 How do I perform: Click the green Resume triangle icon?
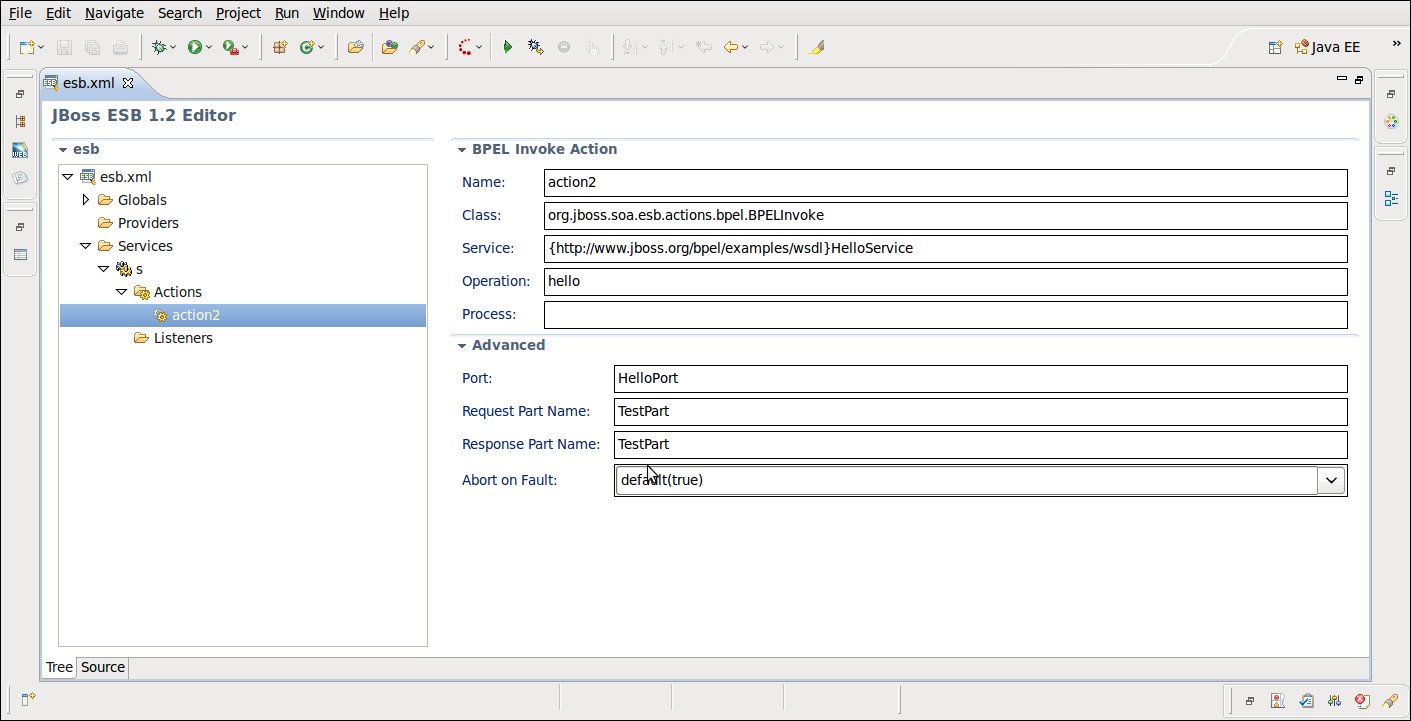click(508, 47)
